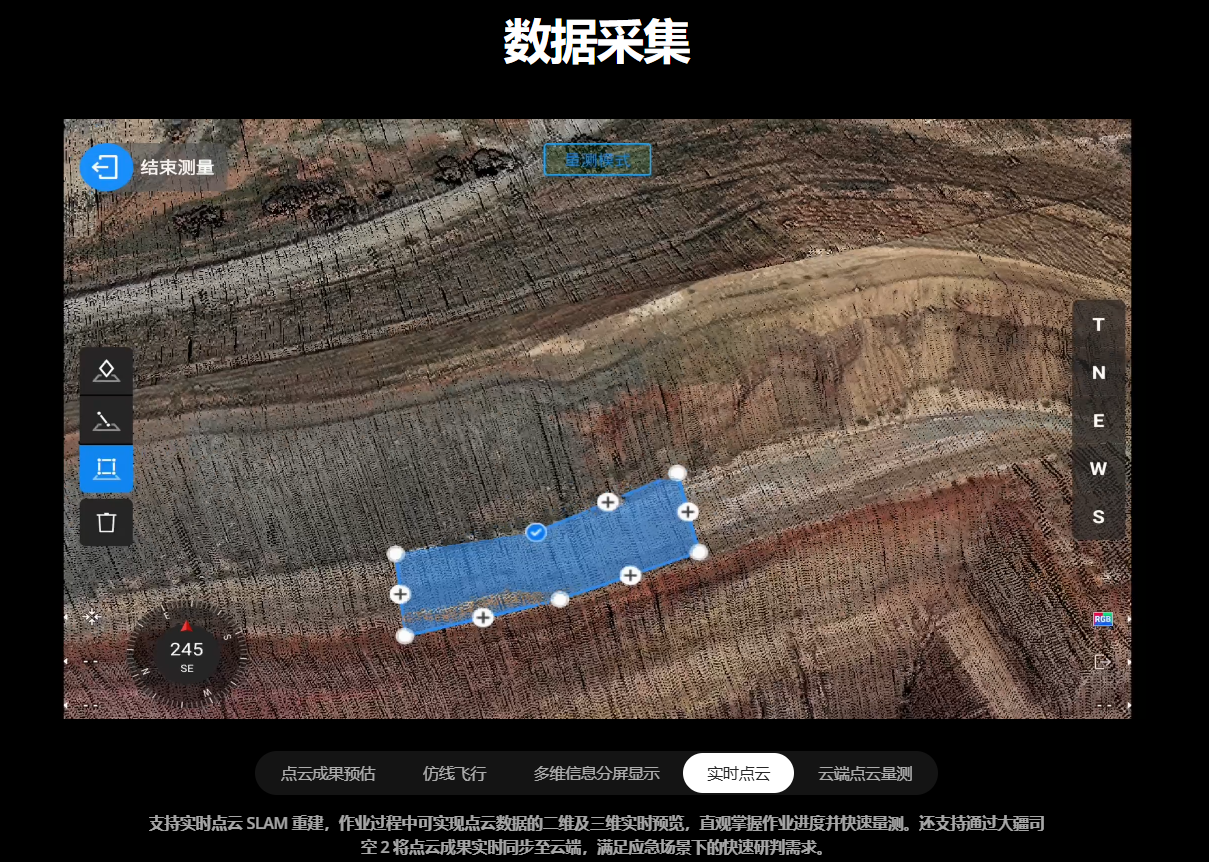Image resolution: width=1209 pixels, height=862 pixels.
Task: Switch to top view T
Action: click(1098, 325)
